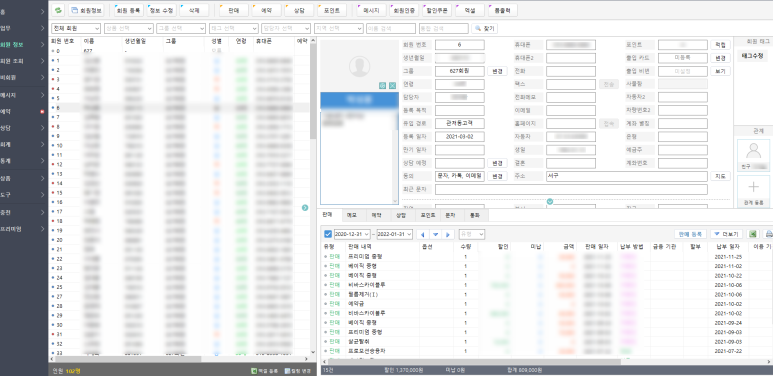Click the 회원 등록 toolbar button
Viewport: 773px width, 376px height.
129,10
